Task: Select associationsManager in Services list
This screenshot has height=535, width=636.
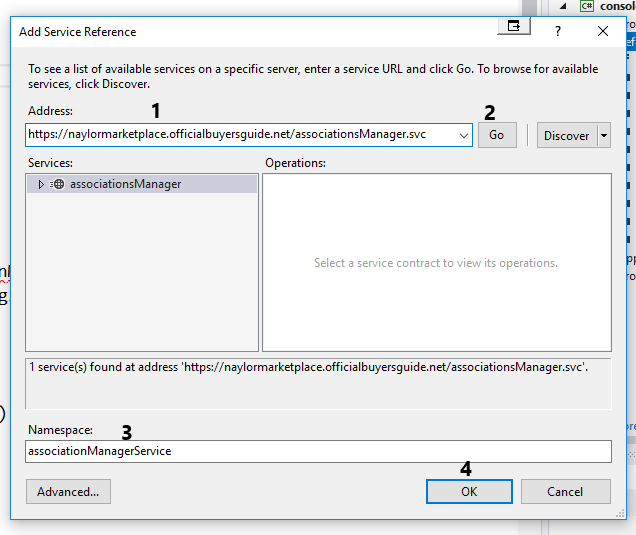Action: [x=125, y=184]
